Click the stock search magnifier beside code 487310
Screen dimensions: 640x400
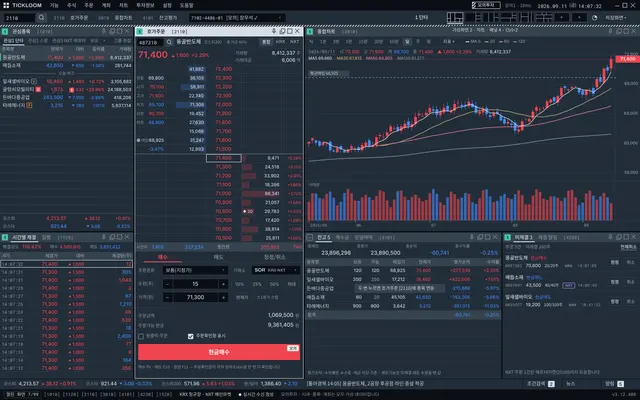click(169, 42)
